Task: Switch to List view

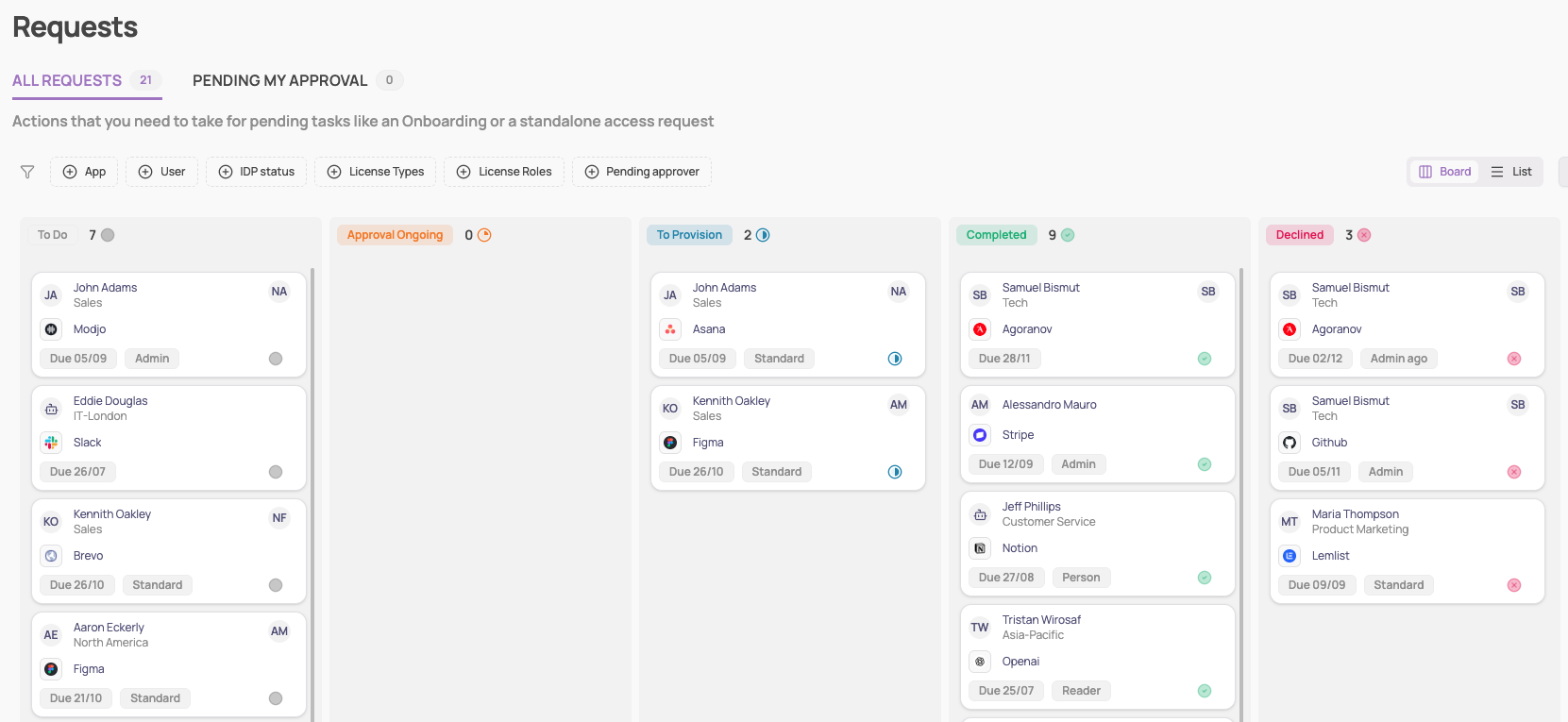Action: (1511, 172)
